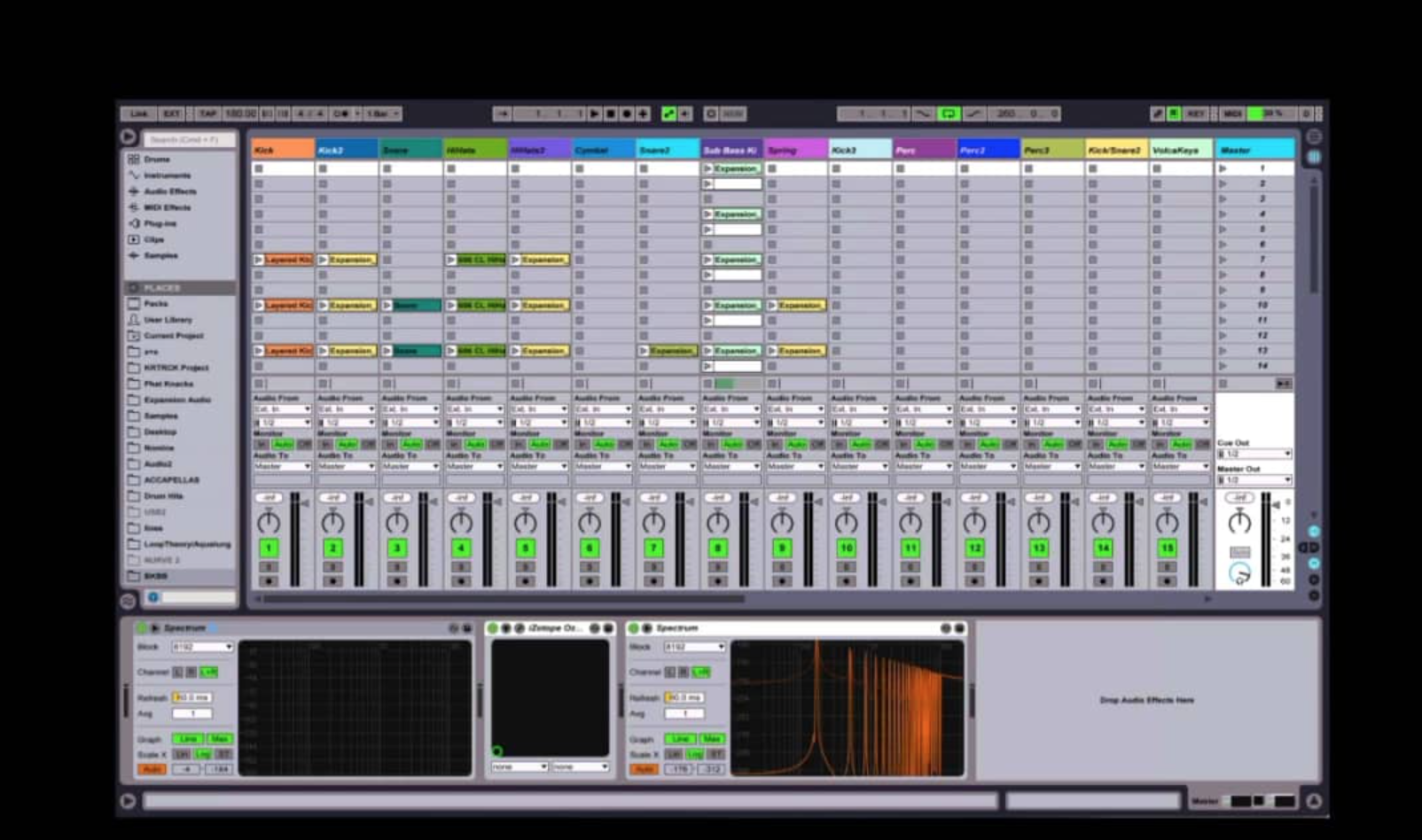Image resolution: width=1422 pixels, height=840 pixels.
Task: Select Drums category in browser
Action: coord(156,159)
